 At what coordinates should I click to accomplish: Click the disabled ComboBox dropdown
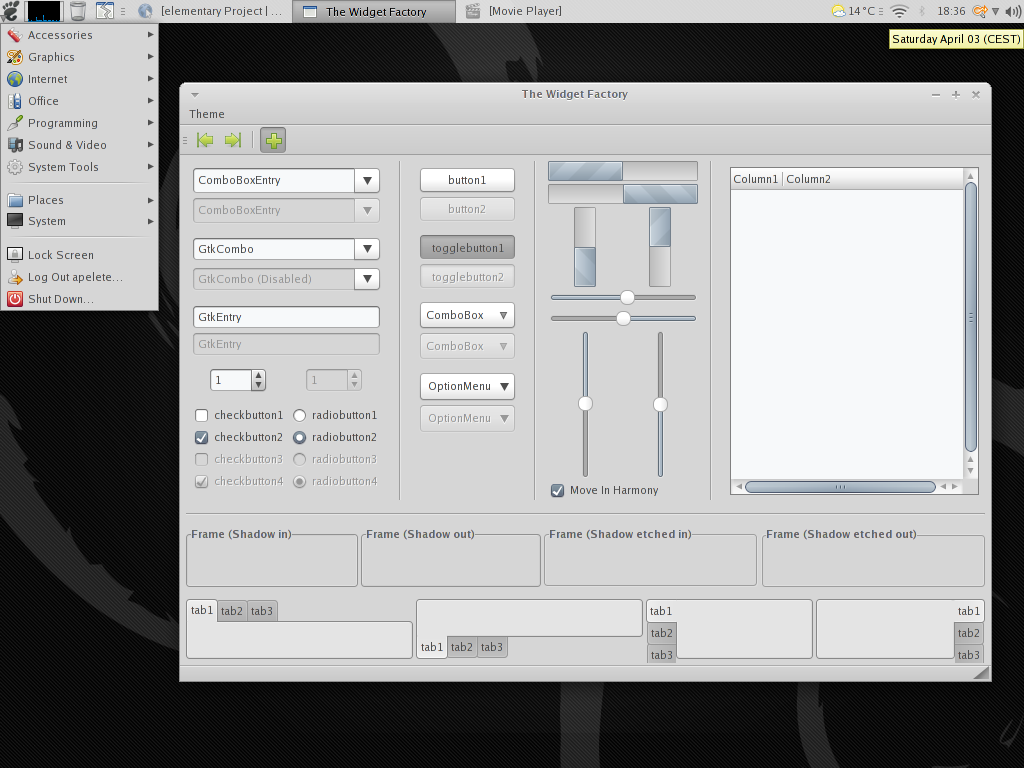pyautogui.click(x=468, y=346)
